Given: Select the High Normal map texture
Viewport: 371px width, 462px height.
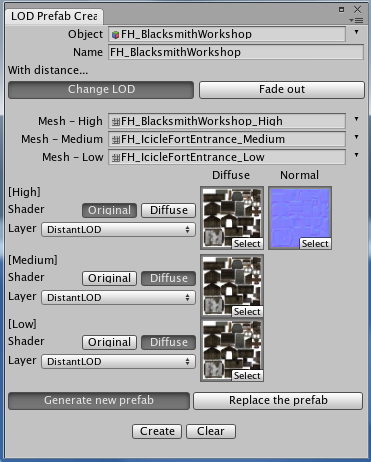Looking at the screenshot, I should click(x=300, y=218).
